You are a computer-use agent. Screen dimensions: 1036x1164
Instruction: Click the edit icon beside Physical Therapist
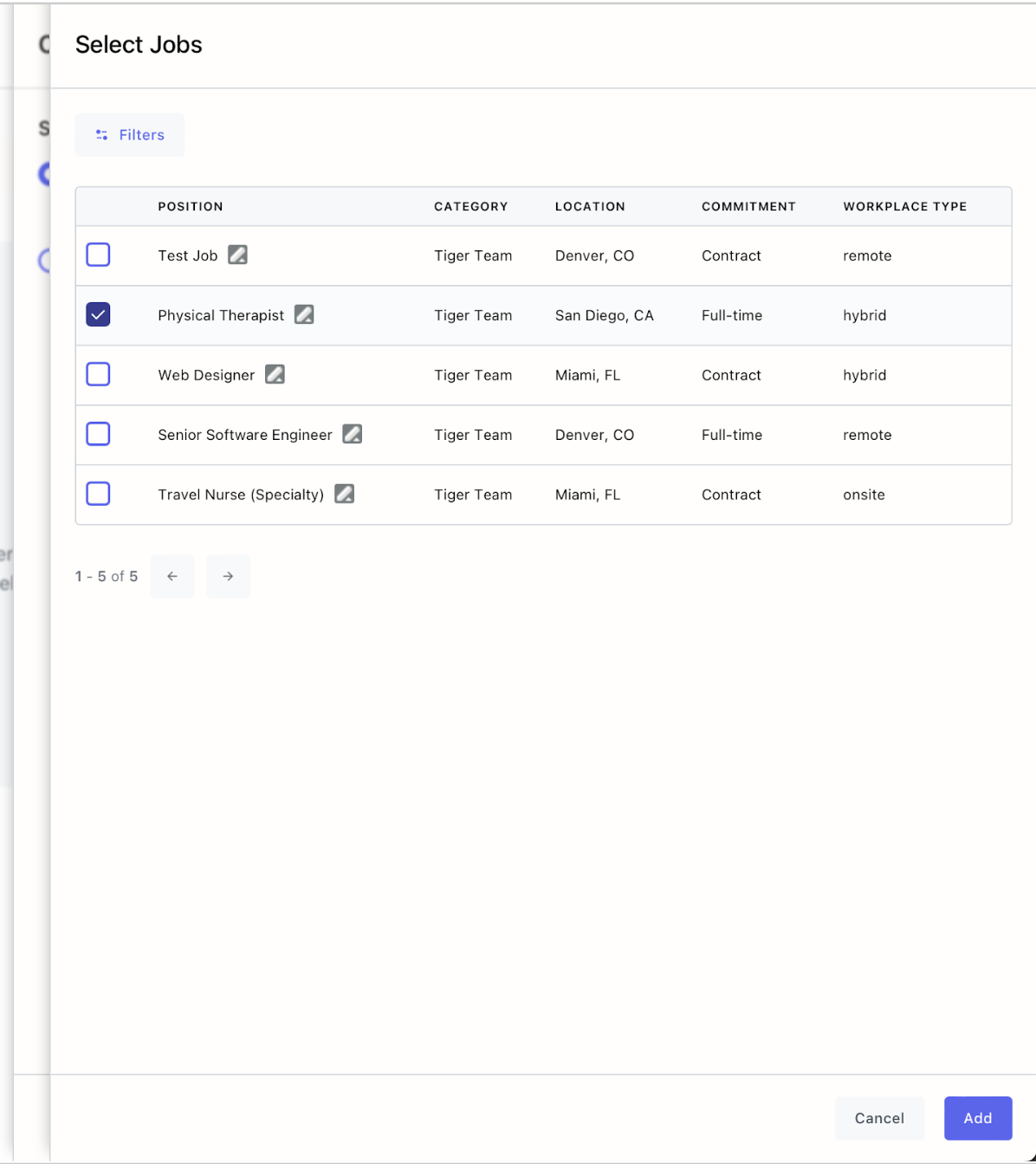tap(304, 314)
